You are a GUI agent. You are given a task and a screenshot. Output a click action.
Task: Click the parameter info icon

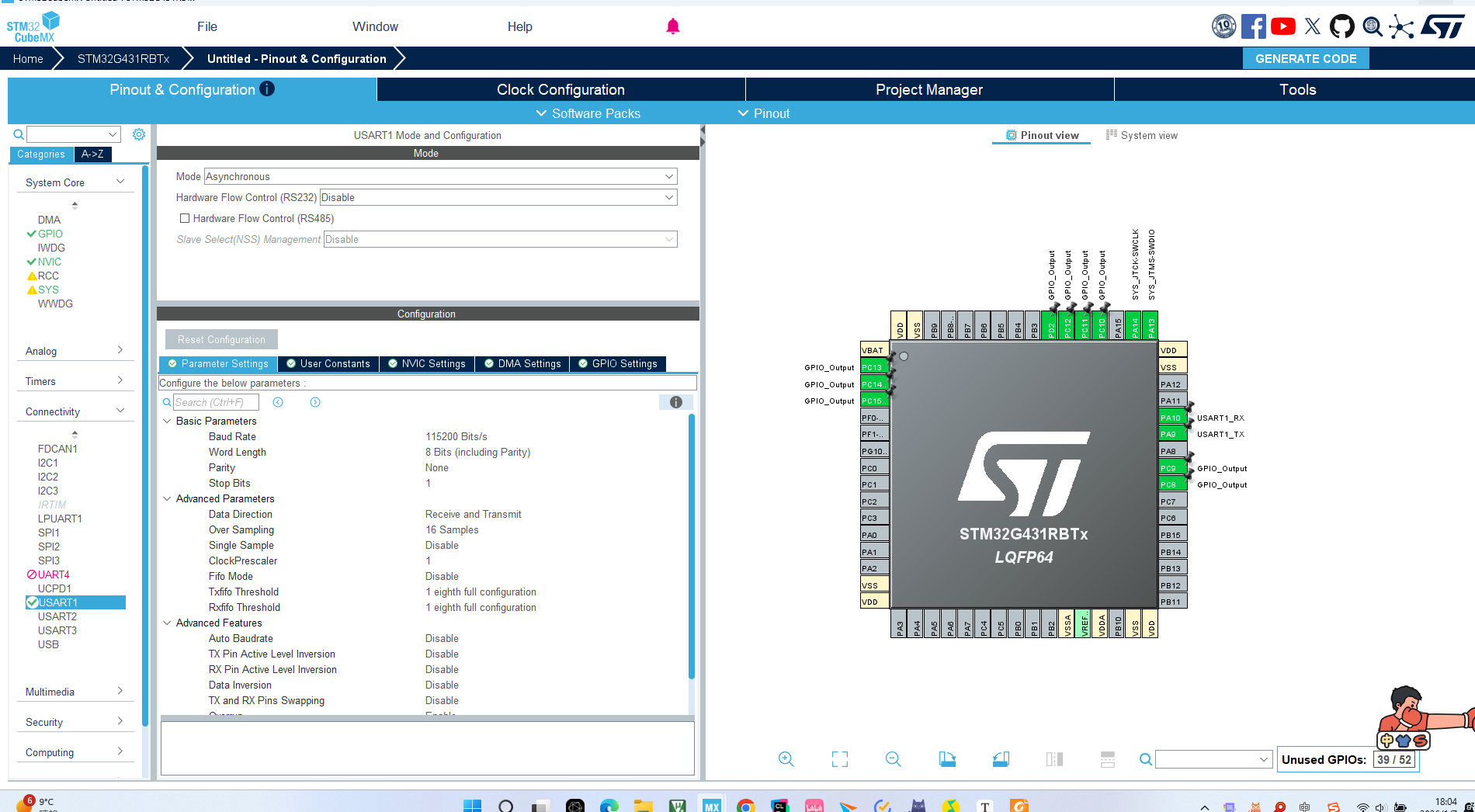tap(676, 402)
